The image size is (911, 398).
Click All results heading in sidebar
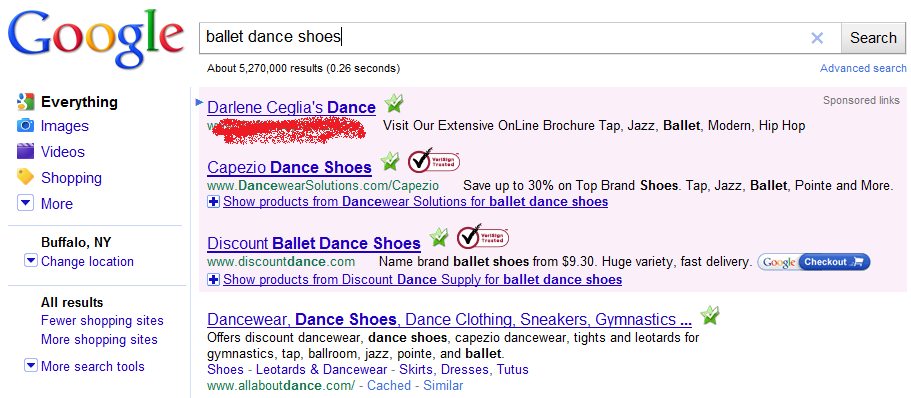pyautogui.click(x=72, y=303)
